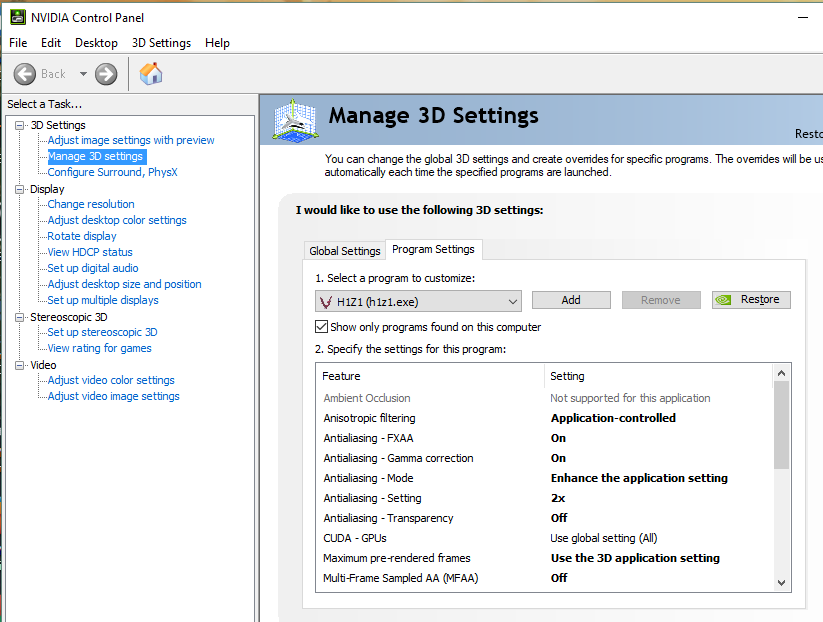The image size is (823, 622).
Task: Open the Help menu
Action: click(217, 43)
